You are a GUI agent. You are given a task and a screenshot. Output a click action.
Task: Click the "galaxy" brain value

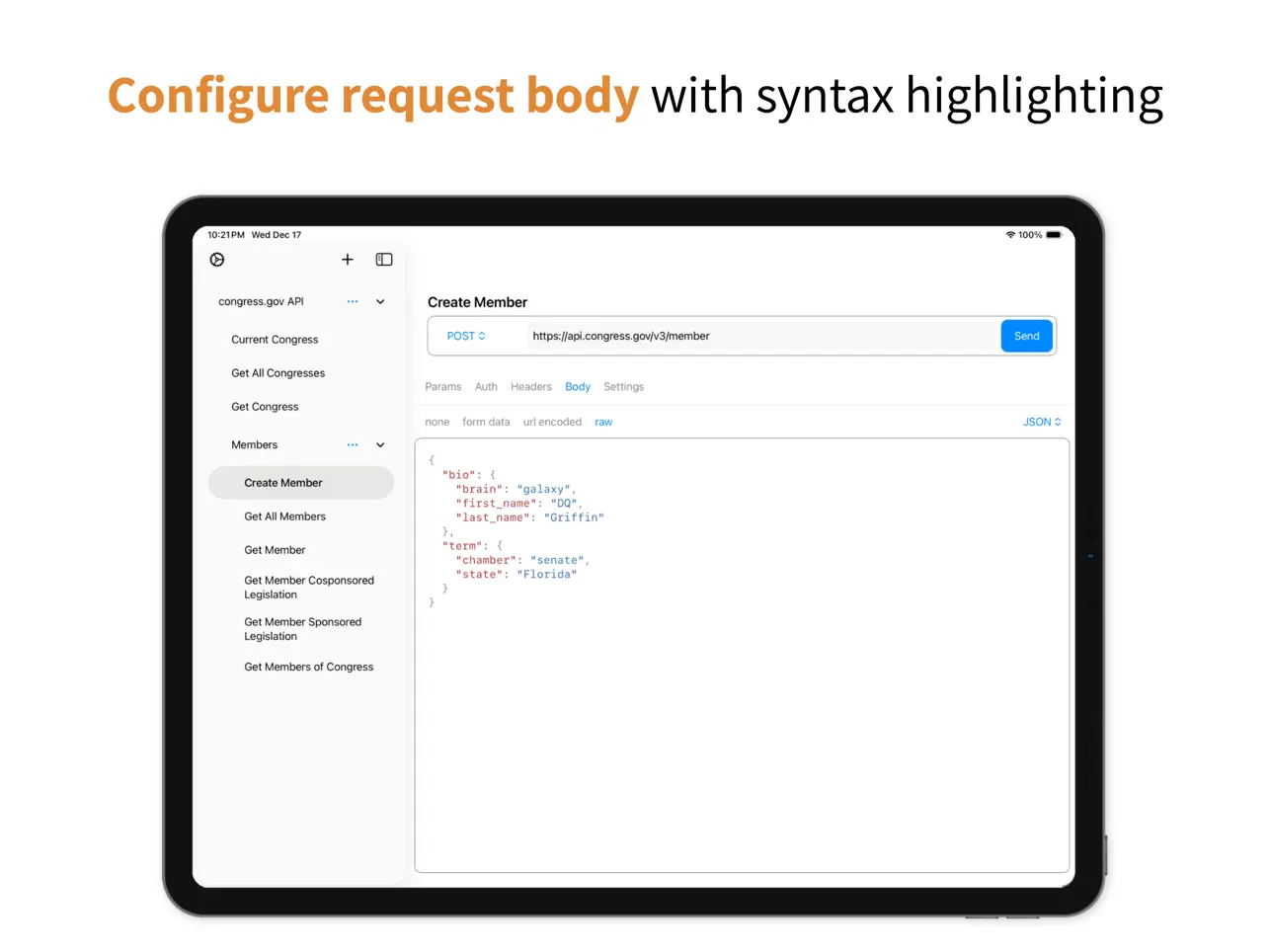(x=544, y=489)
